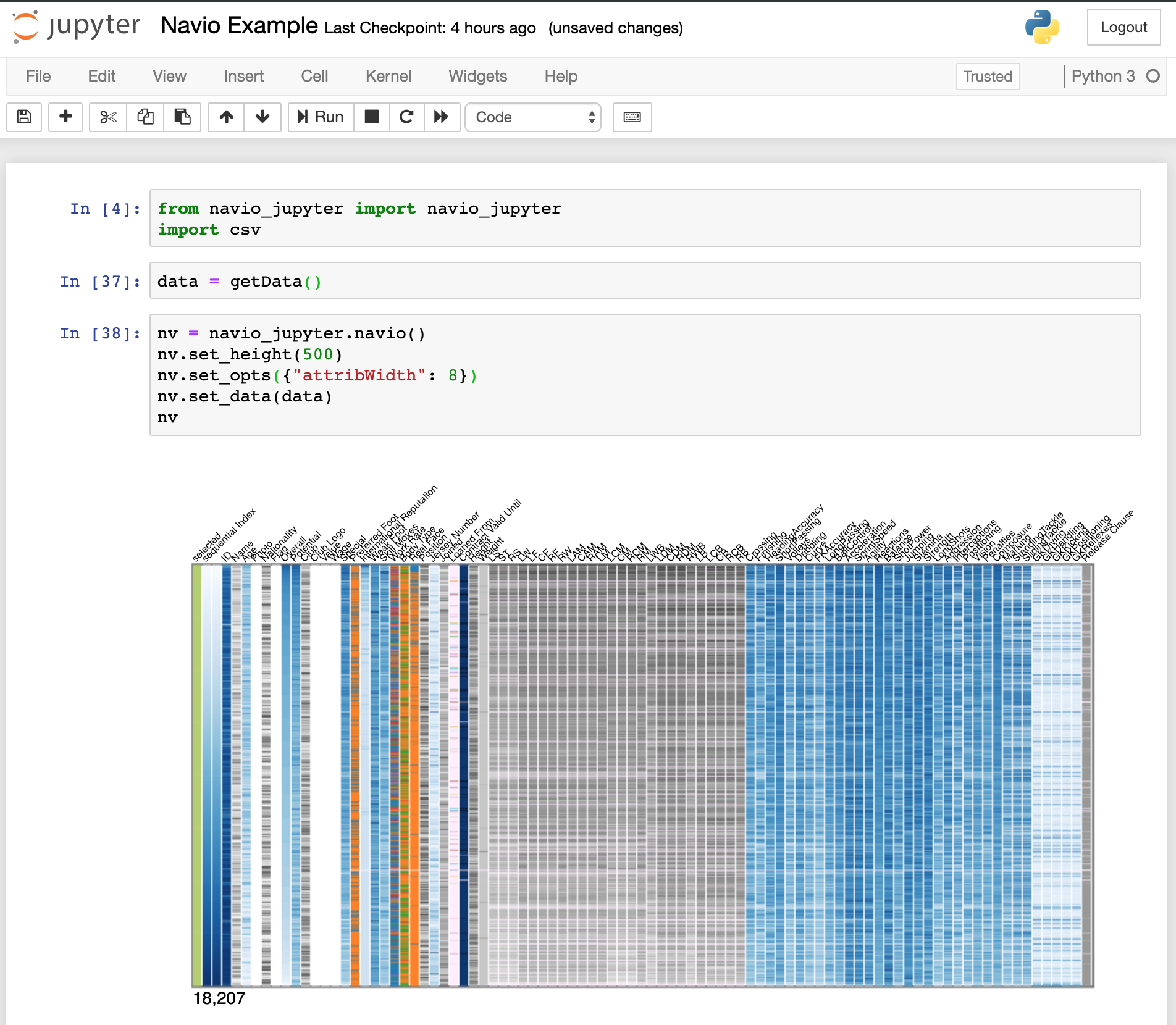1176x1025 pixels.
Task: Click the dark navy Contract Valid Until column
Action: pyautogui.click(x=463, y=775)
